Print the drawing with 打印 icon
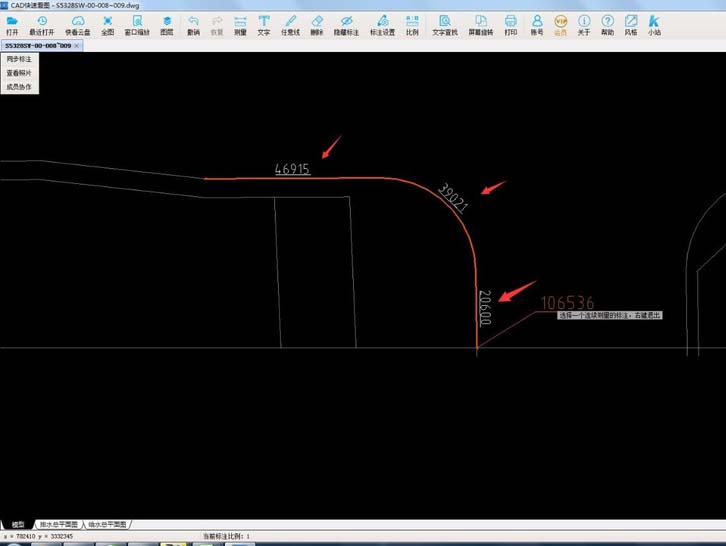The height and width of the screenshot is (546, 726). point(511,25)
